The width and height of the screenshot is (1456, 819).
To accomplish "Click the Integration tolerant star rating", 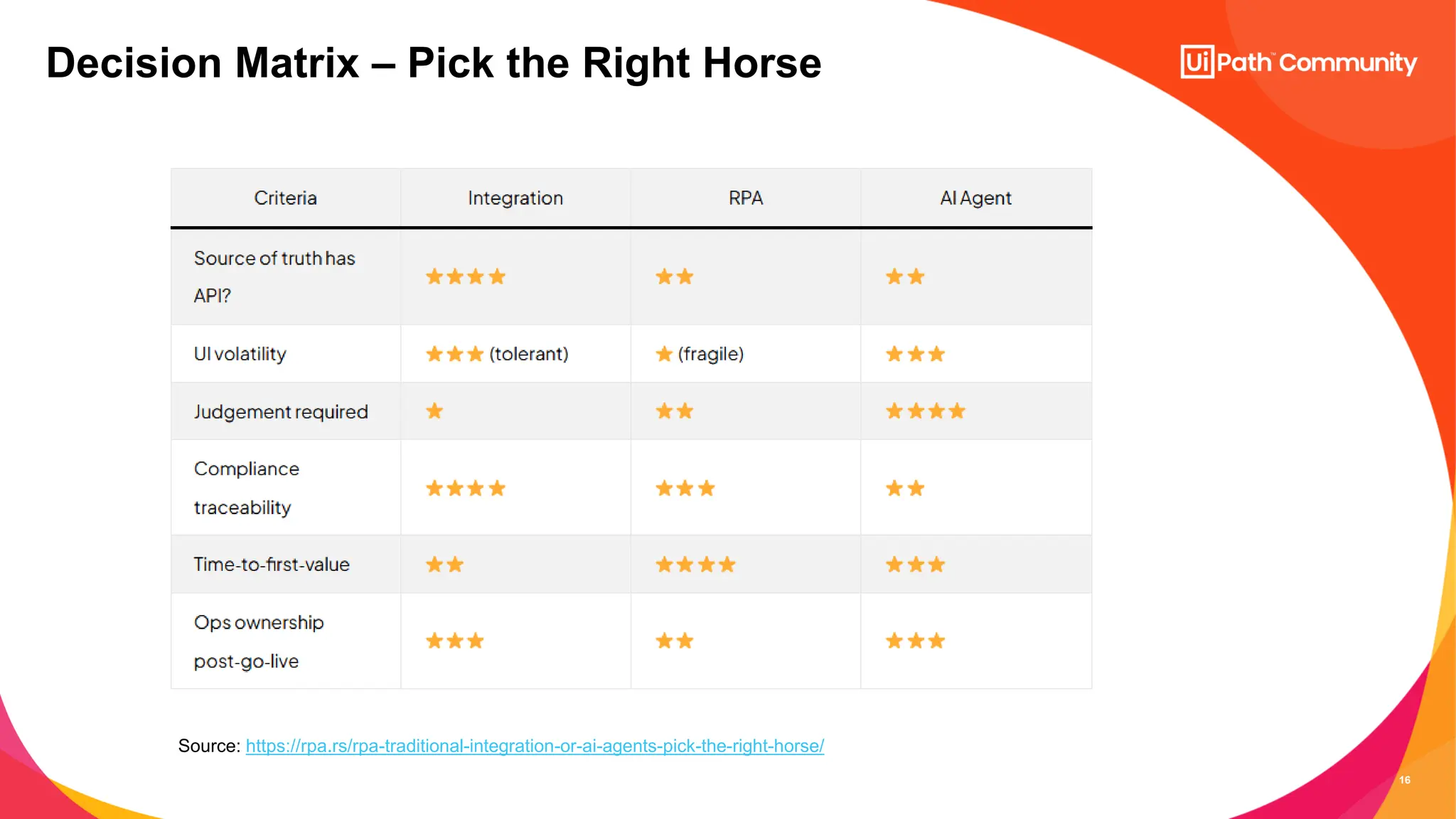I will 497,354.
